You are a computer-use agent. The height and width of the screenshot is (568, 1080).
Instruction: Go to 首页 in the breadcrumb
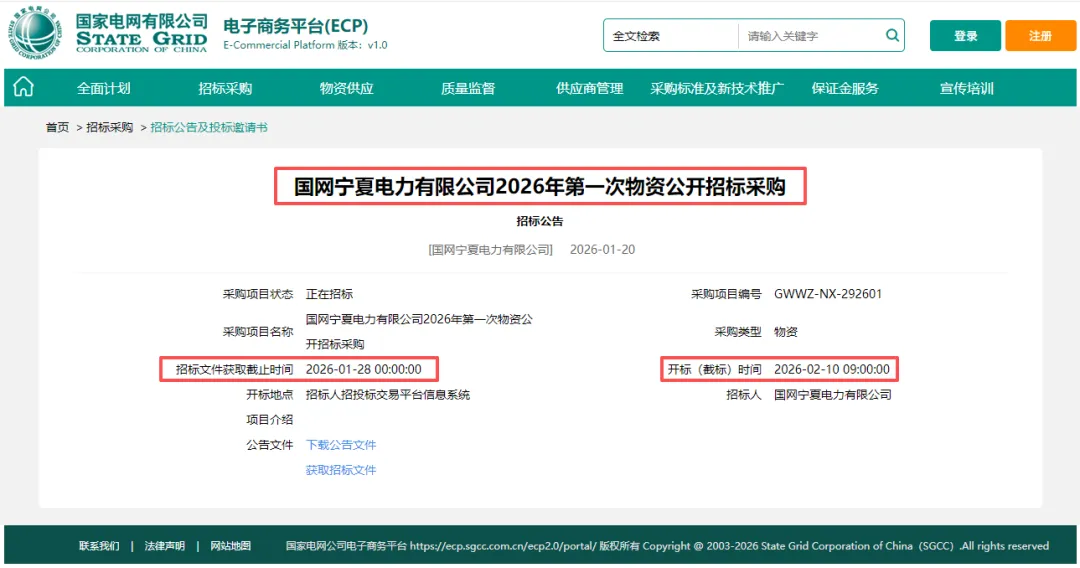click(x=57, y=127)
